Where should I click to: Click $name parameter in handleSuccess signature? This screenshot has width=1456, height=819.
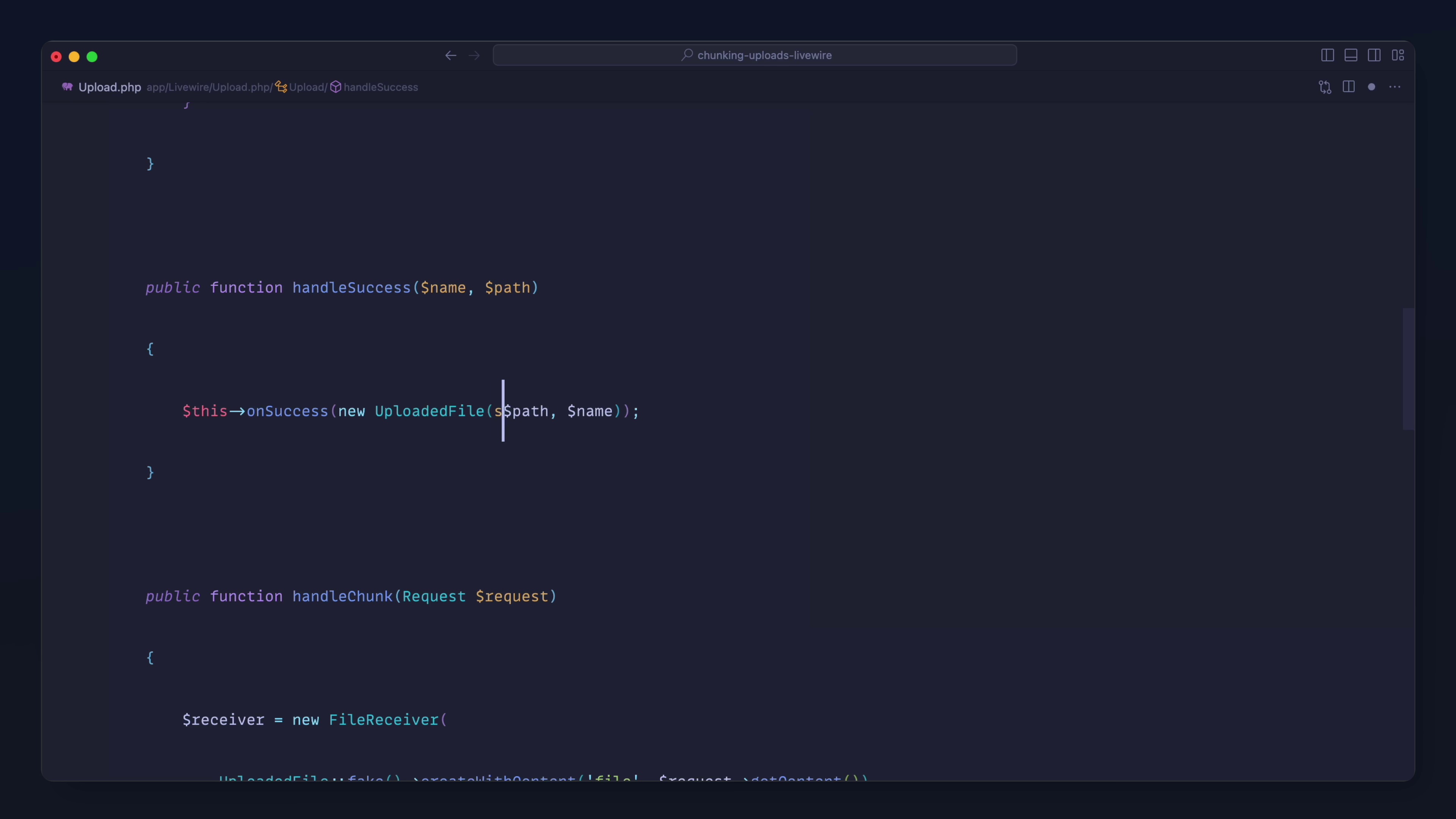[x=443, y=288]
